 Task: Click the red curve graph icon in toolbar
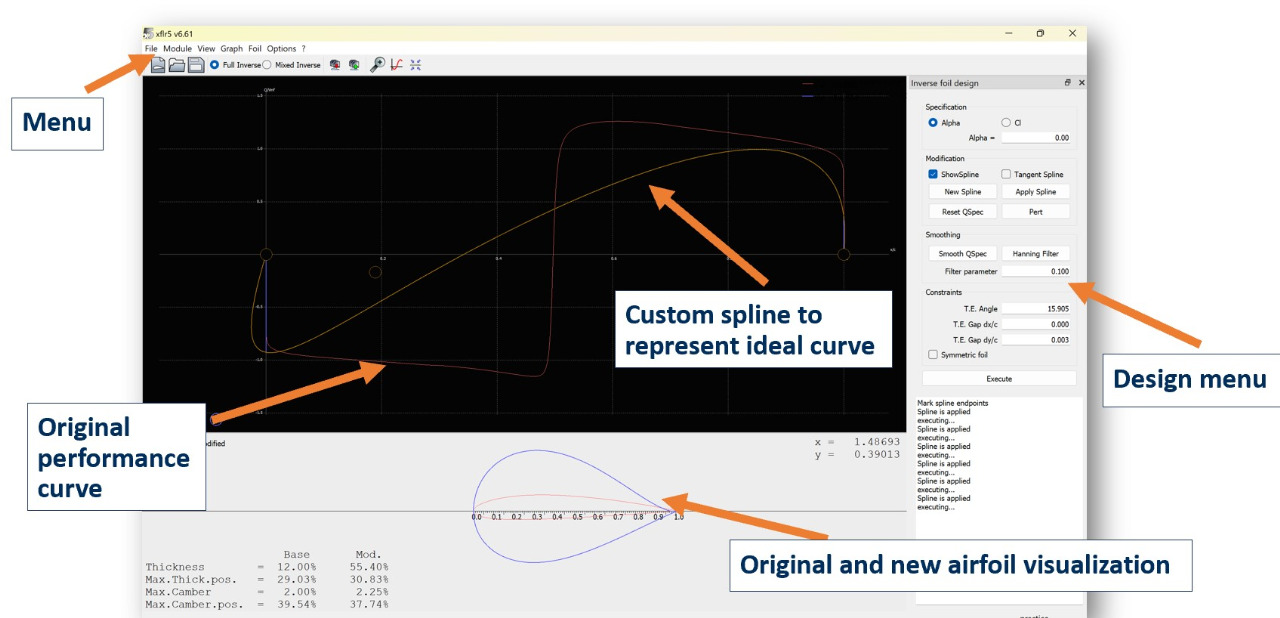(x=397, y=65)
